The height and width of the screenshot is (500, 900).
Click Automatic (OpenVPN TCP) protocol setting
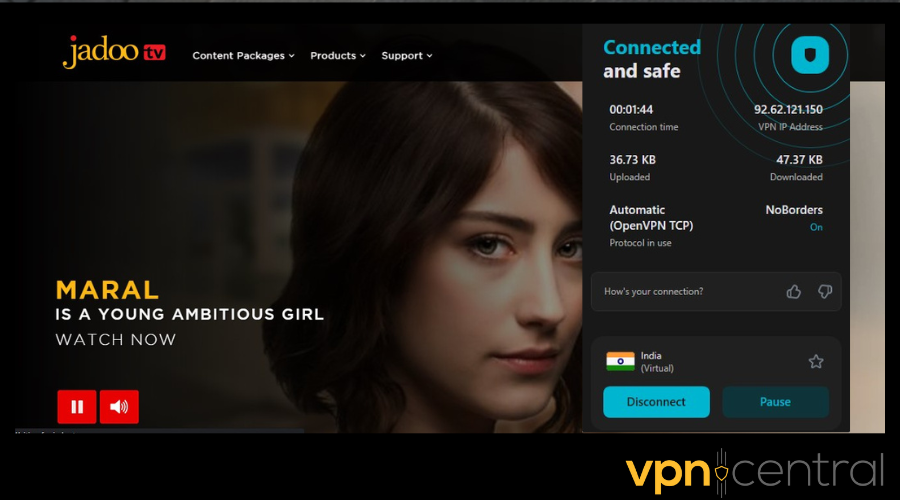(x=651, y=218)
